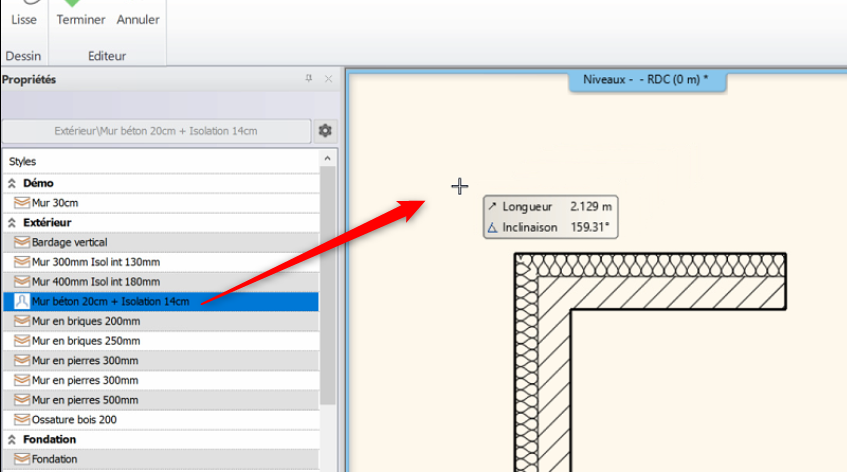Click the selected Mur béton style icon
The height and width of the screenshot is (472, 847).
22,301
